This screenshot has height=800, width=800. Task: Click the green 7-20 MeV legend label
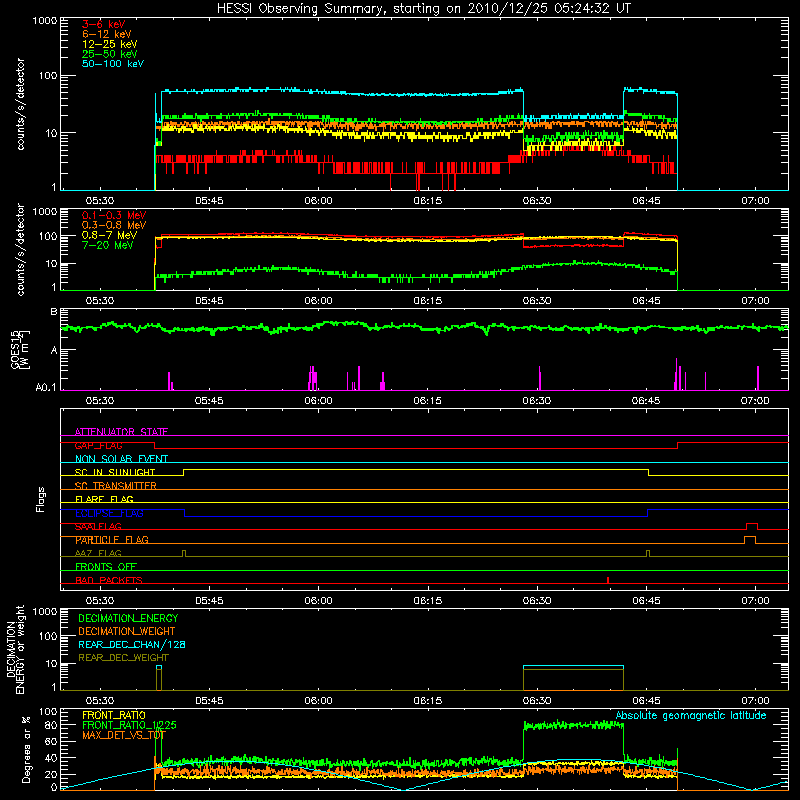pos(108,245)
